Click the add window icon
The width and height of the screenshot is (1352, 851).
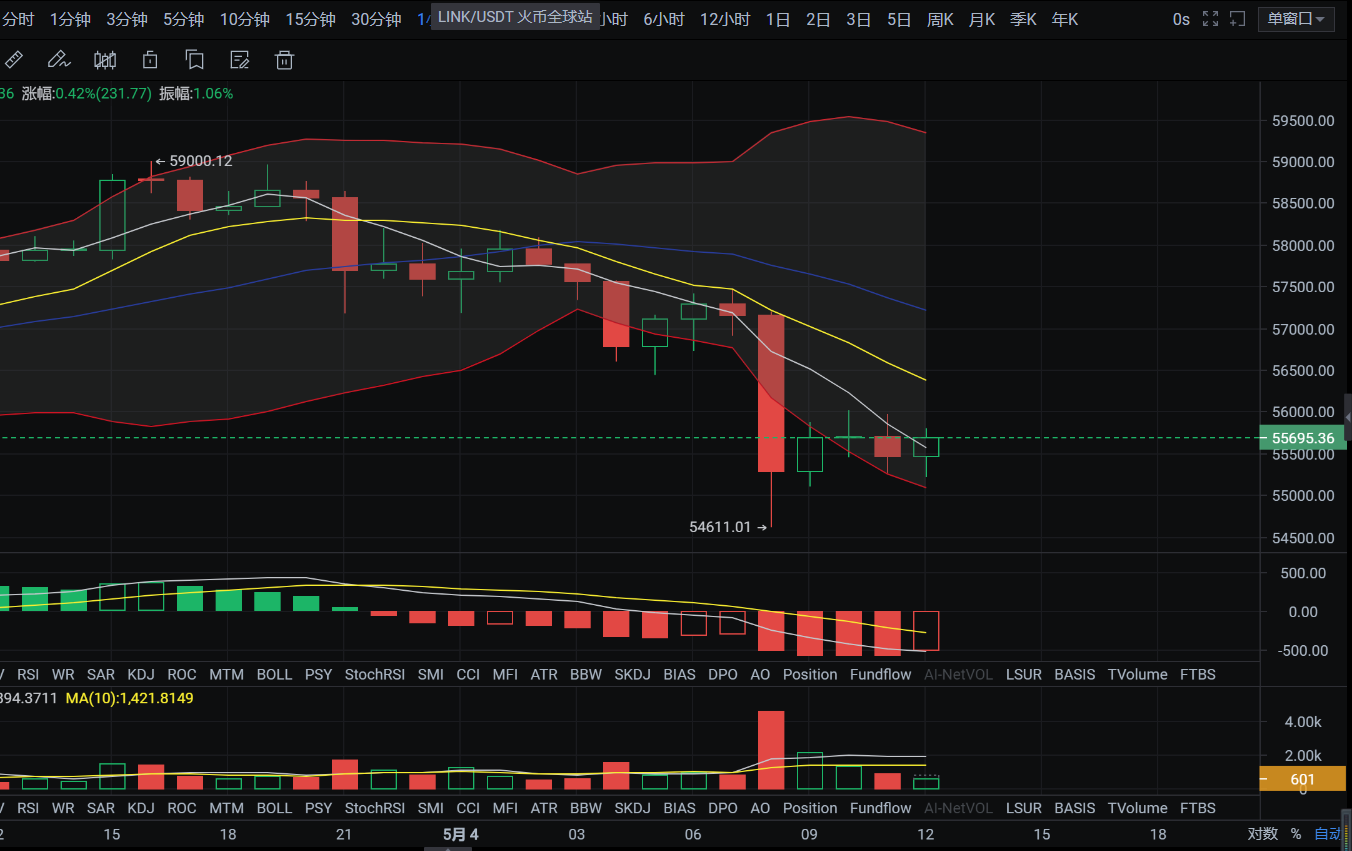(1238, 19)
